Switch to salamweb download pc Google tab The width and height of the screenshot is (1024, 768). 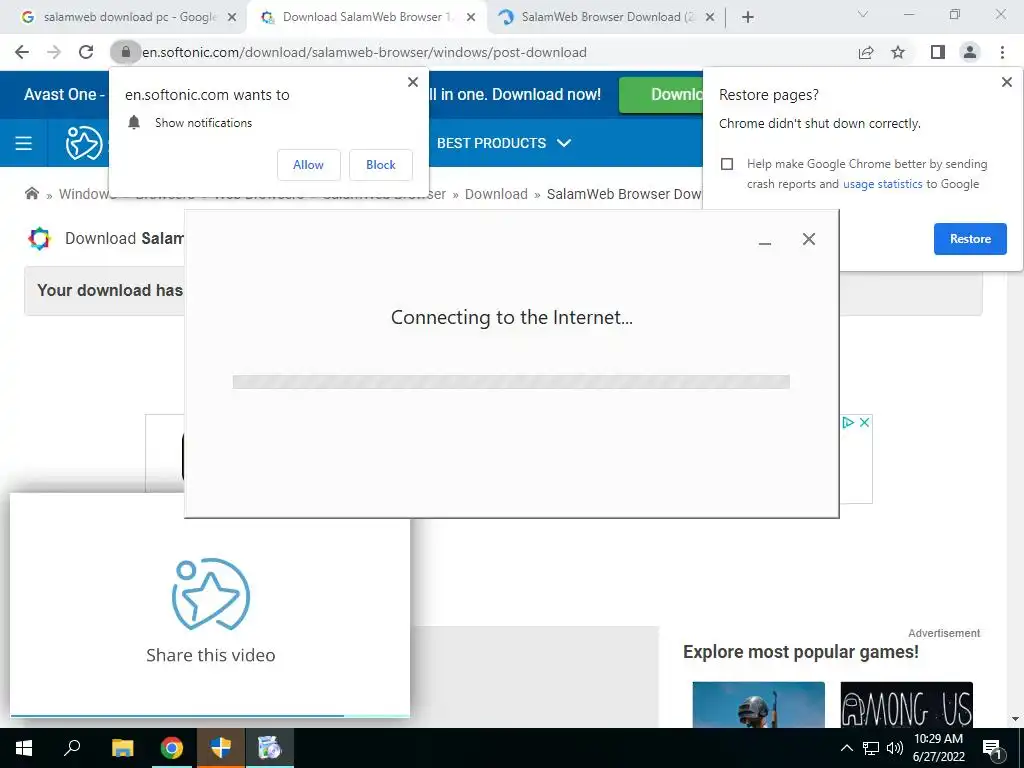click(129, 17)
